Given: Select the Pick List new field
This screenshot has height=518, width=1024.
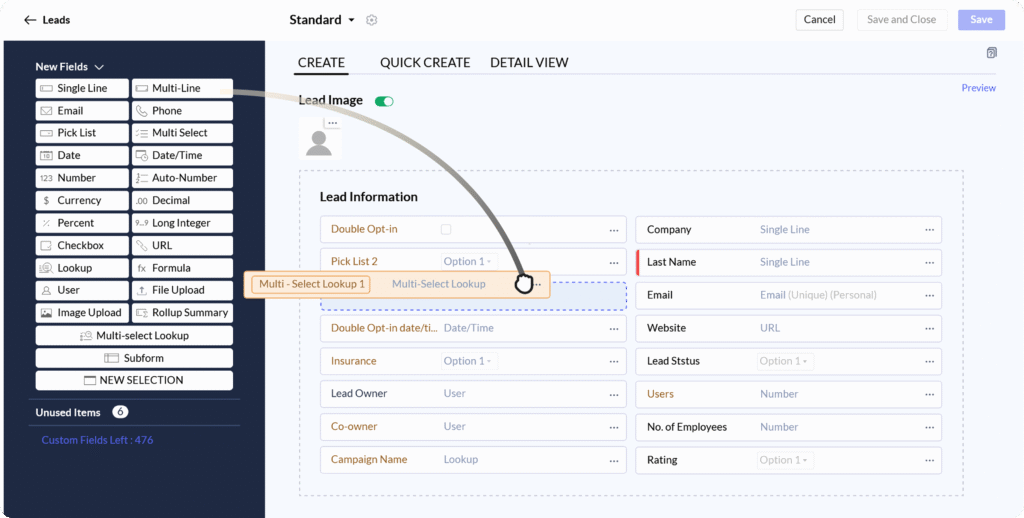Looking at the screenshot, I should (x=82, y=133).
